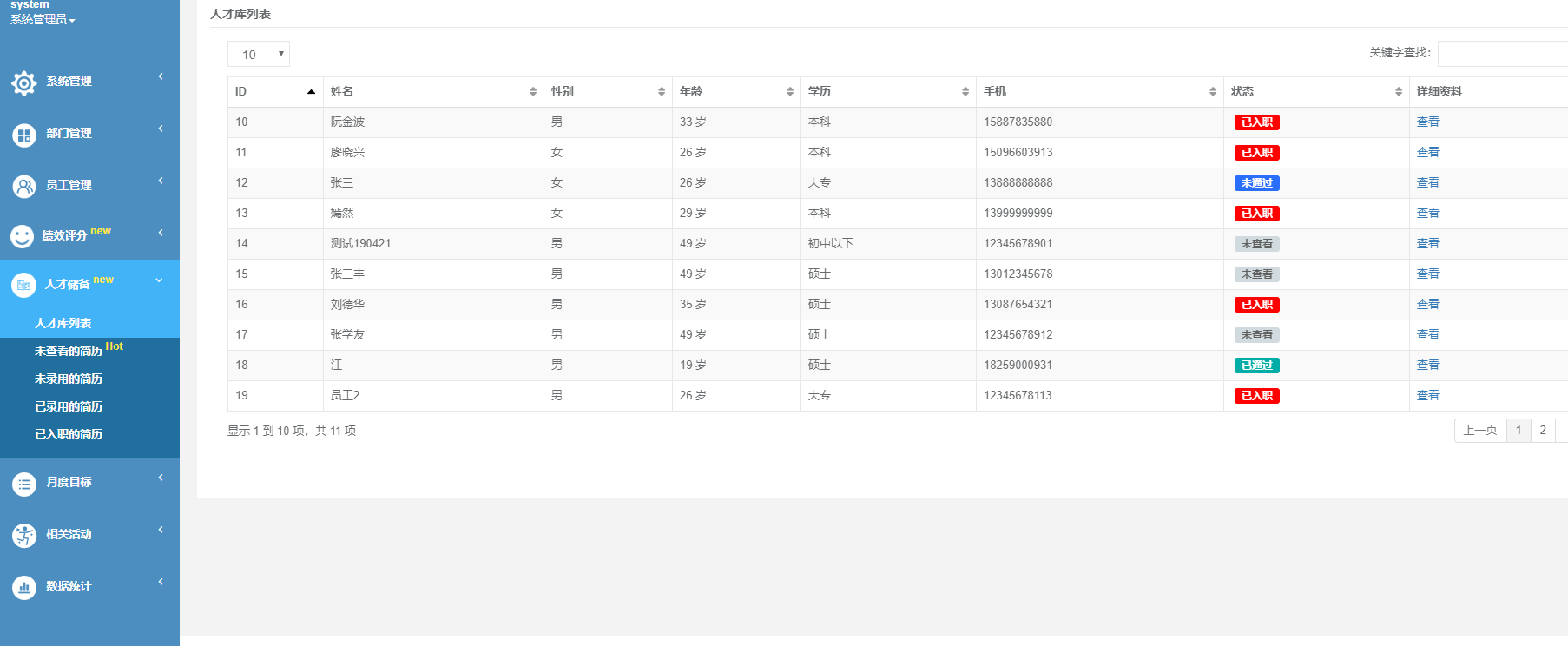Open the page size dropdown showing 10

coord(259,54)
